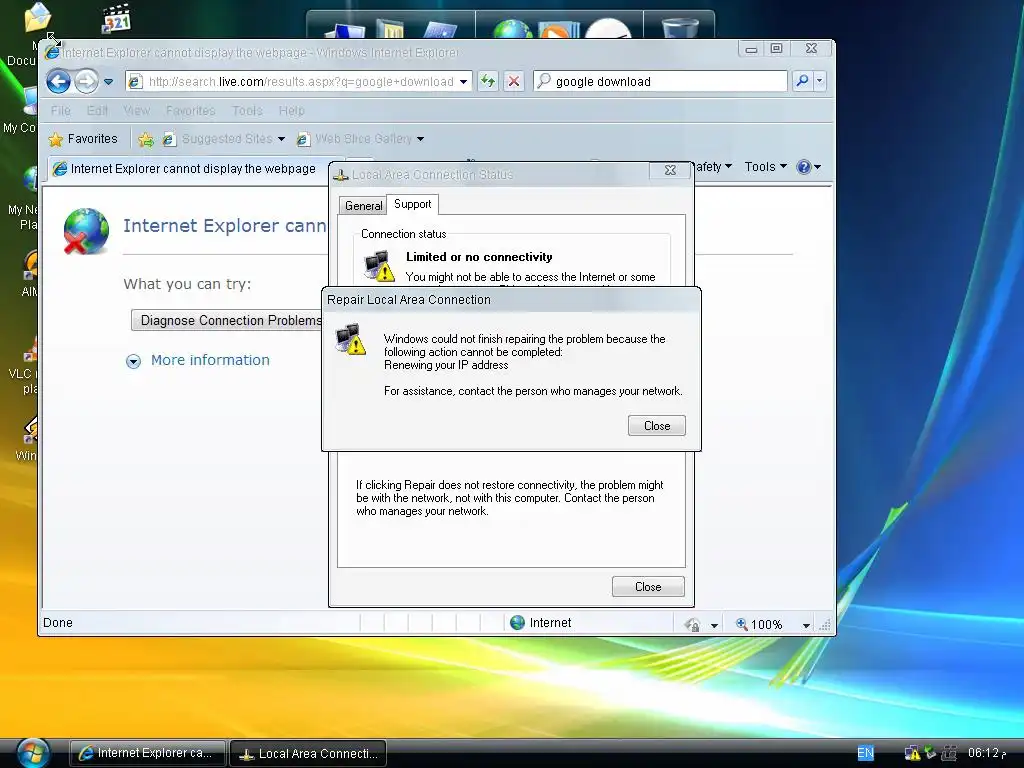Click Diagnose Connection Problems button
The image size is (1024, 768).
coord(229,320)
